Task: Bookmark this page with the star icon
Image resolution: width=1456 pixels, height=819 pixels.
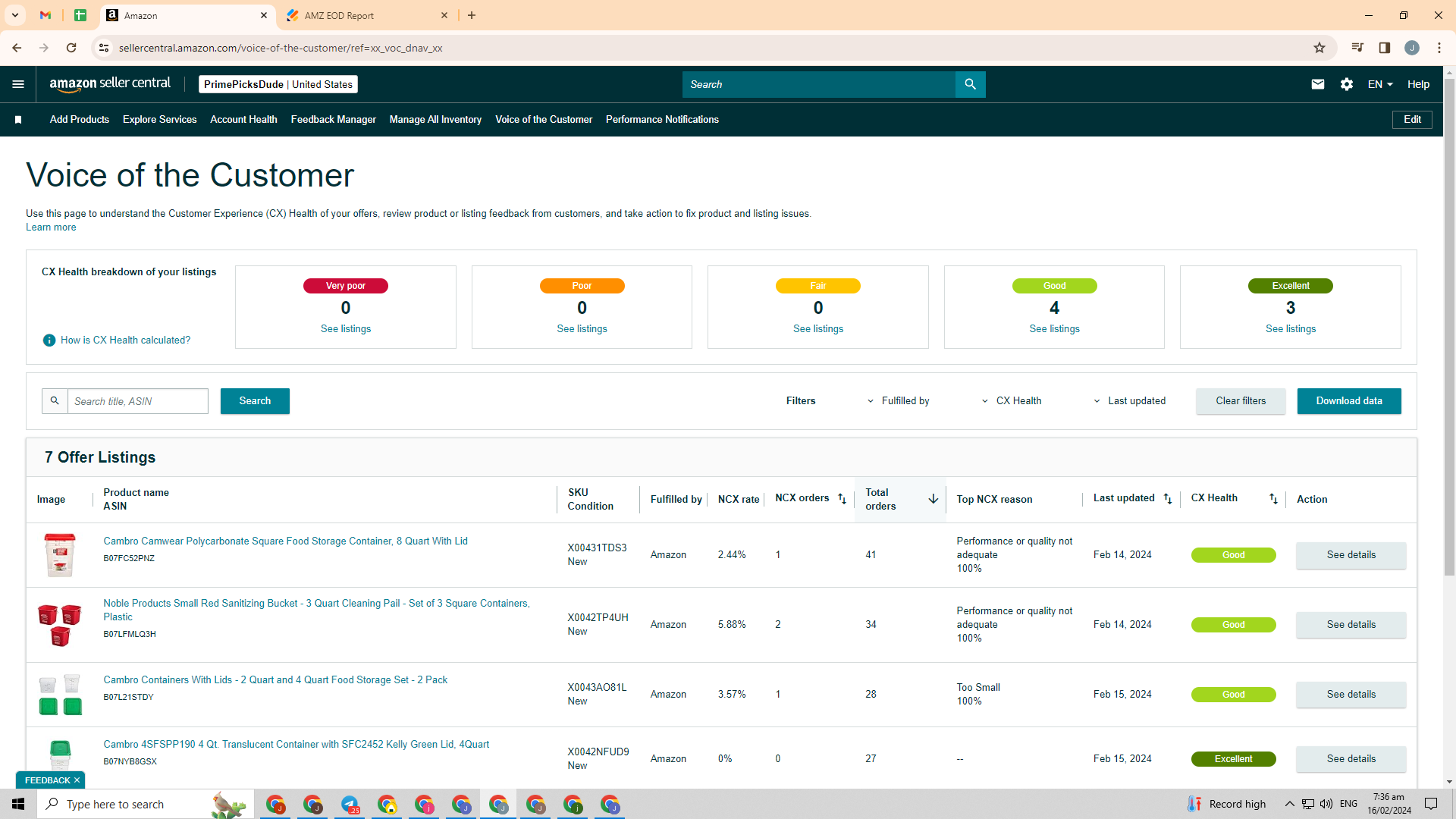Action: click(1319, 48)
